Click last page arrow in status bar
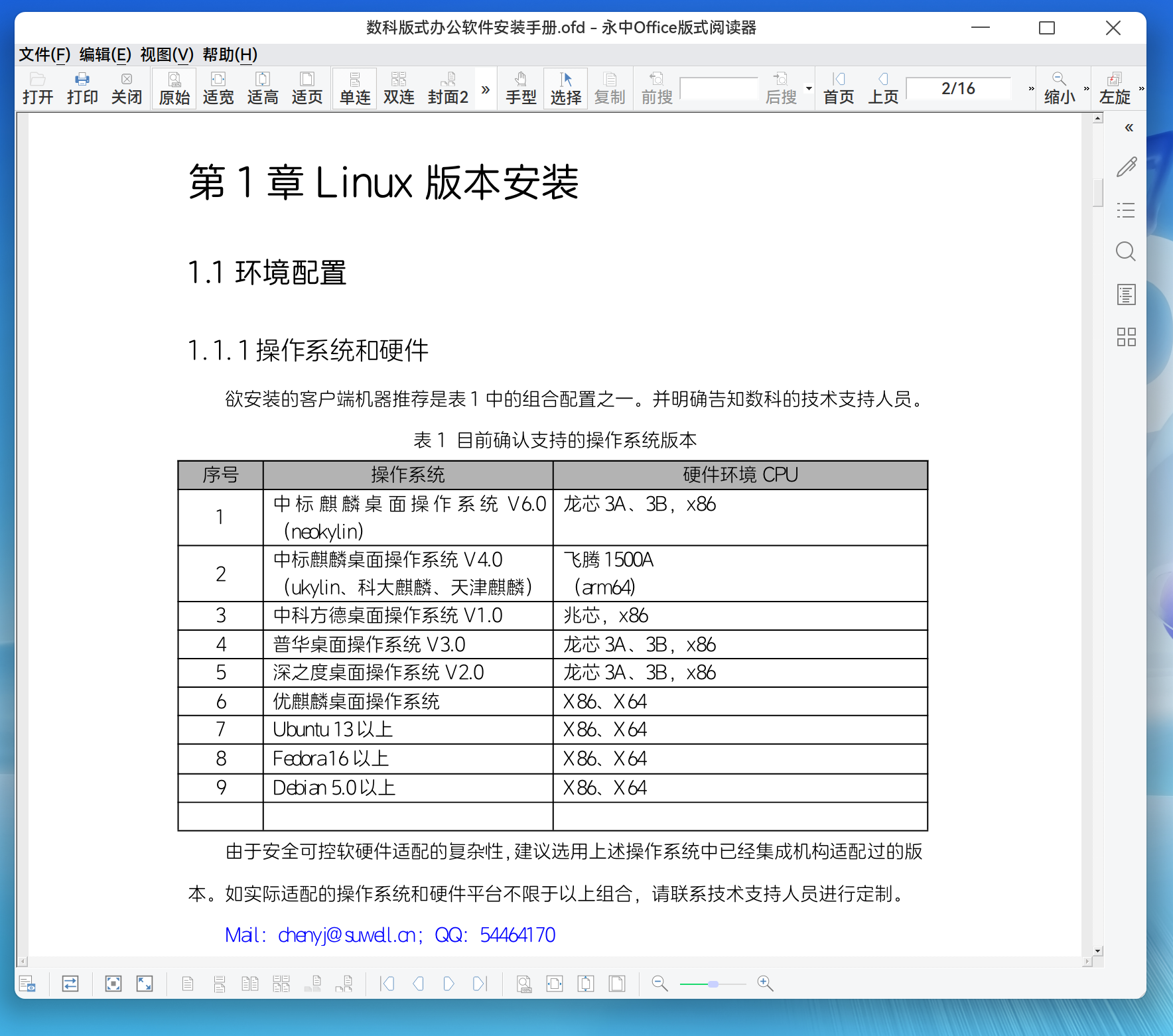The width and height of the screenshot is (1173, 1036). click(x=480, y=984)
